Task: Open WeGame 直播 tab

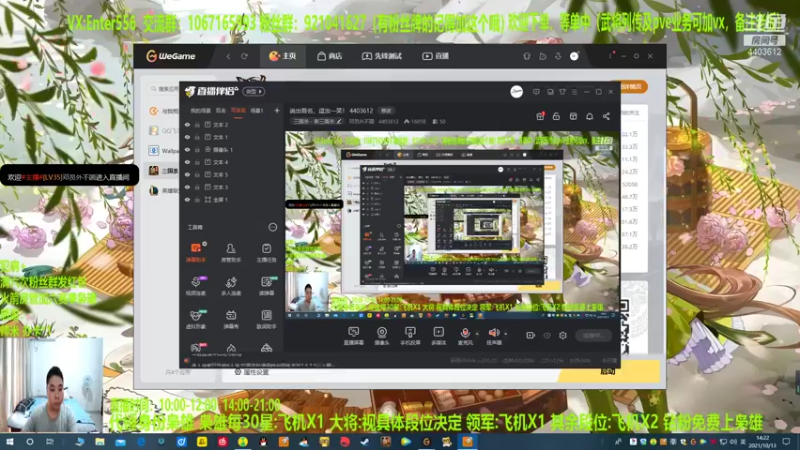Action: (x=435, y=56)
